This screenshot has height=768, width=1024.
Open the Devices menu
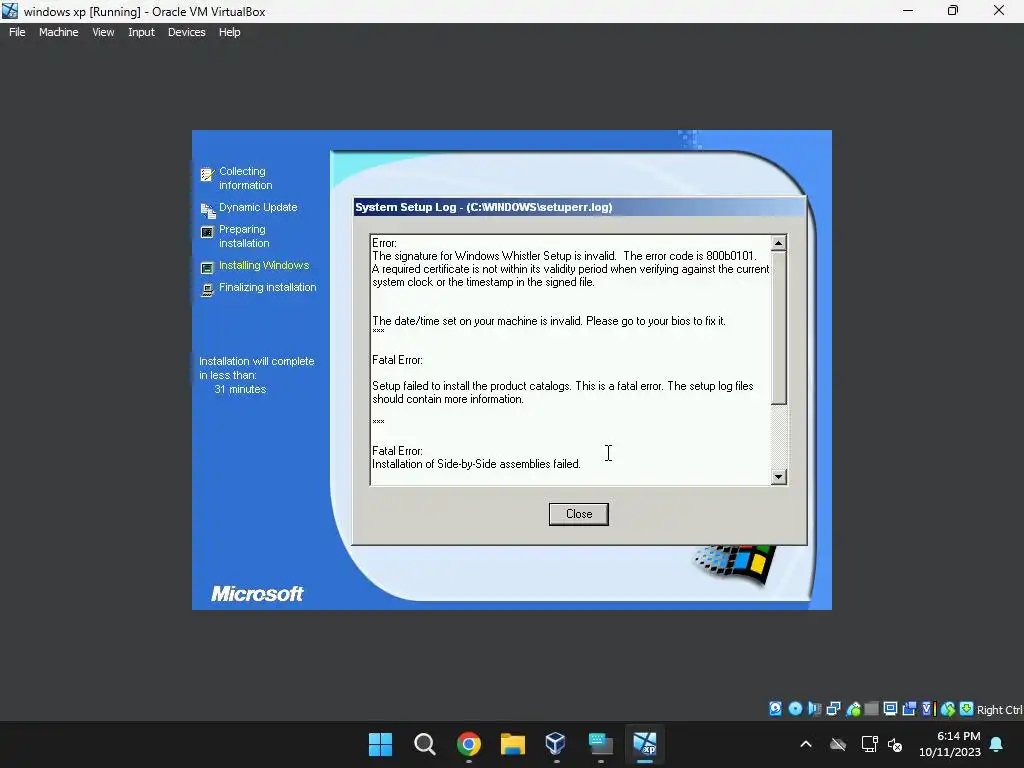coord(187,32)
